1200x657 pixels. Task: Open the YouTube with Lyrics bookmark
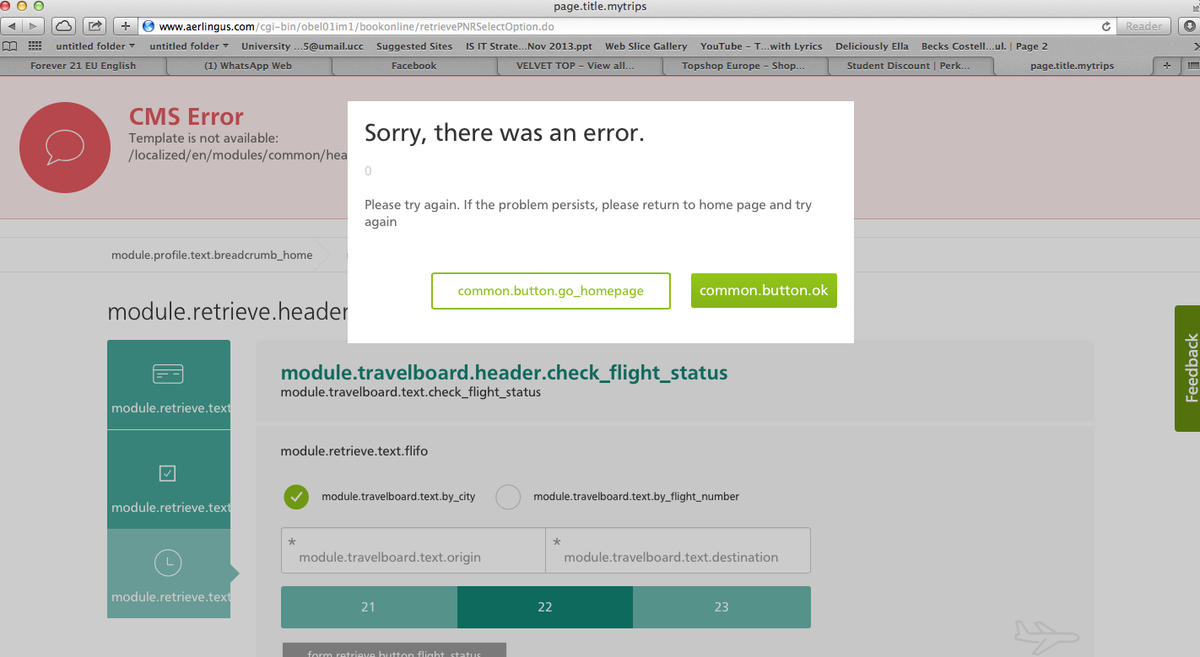coord(761,46)
